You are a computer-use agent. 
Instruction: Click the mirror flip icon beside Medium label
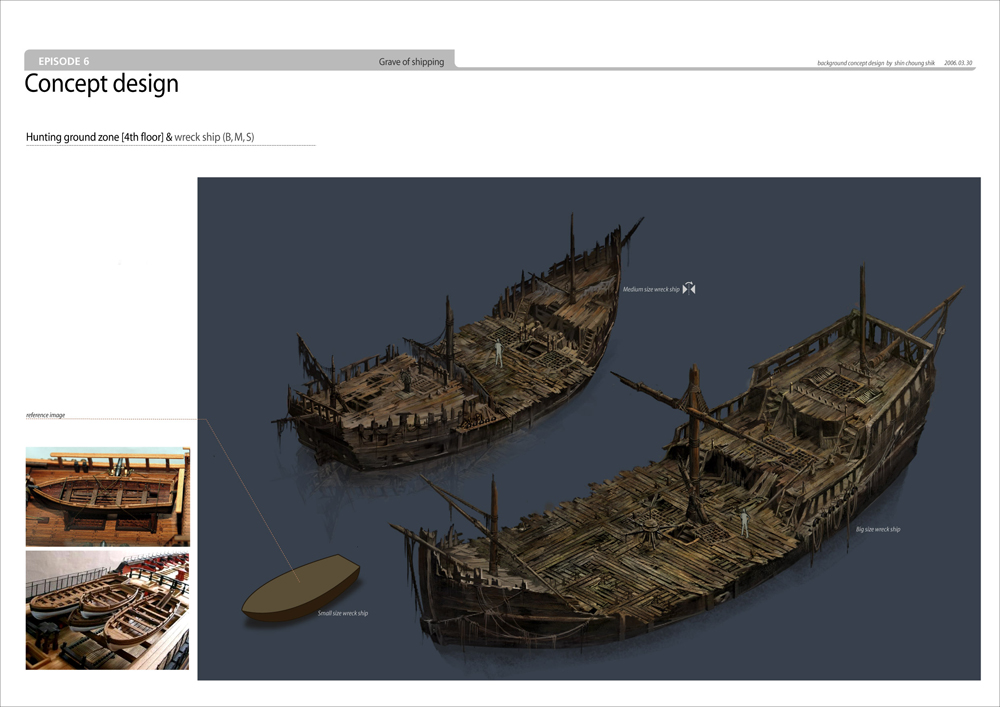688,289
